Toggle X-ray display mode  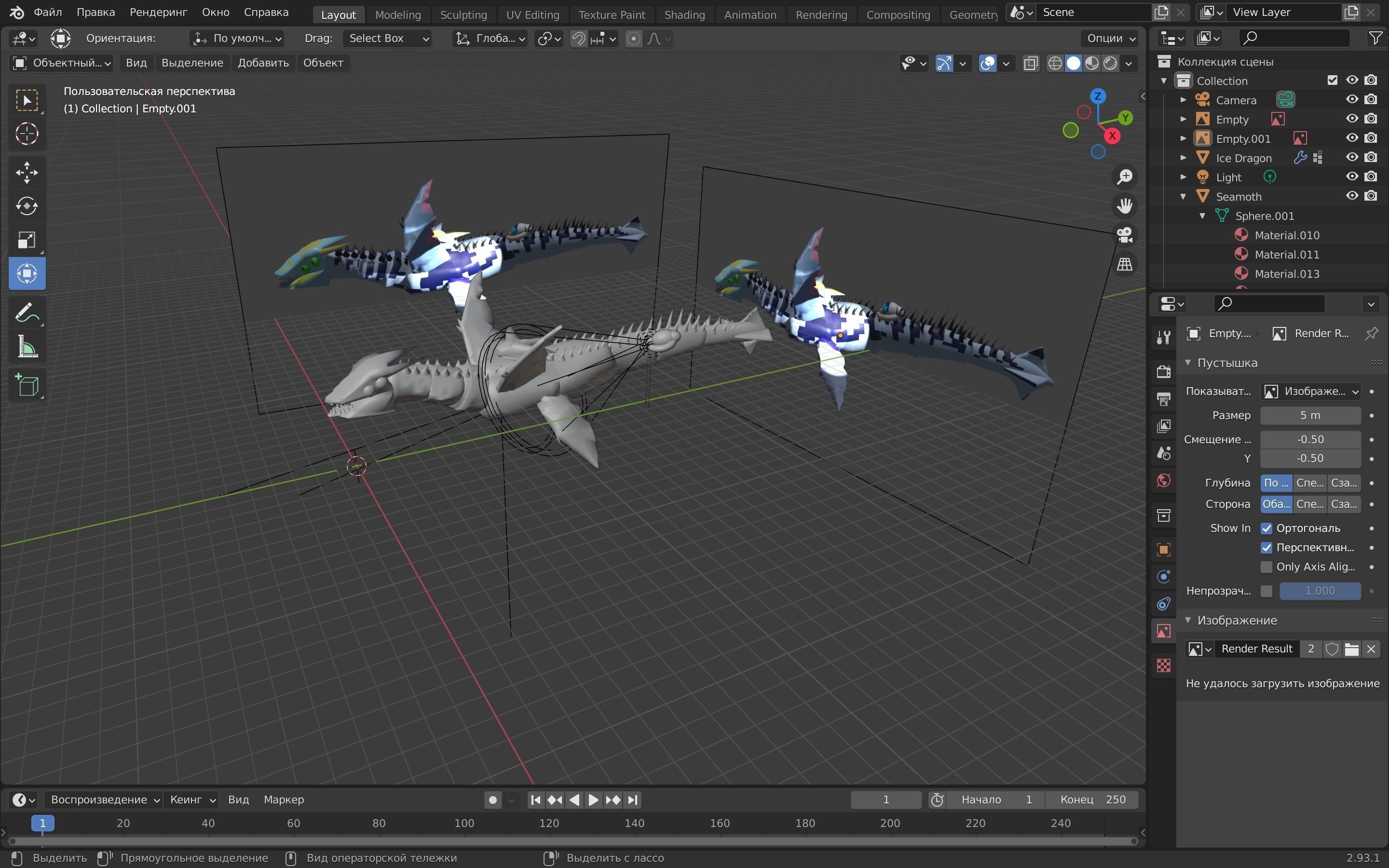click(x=1030, y=63)
